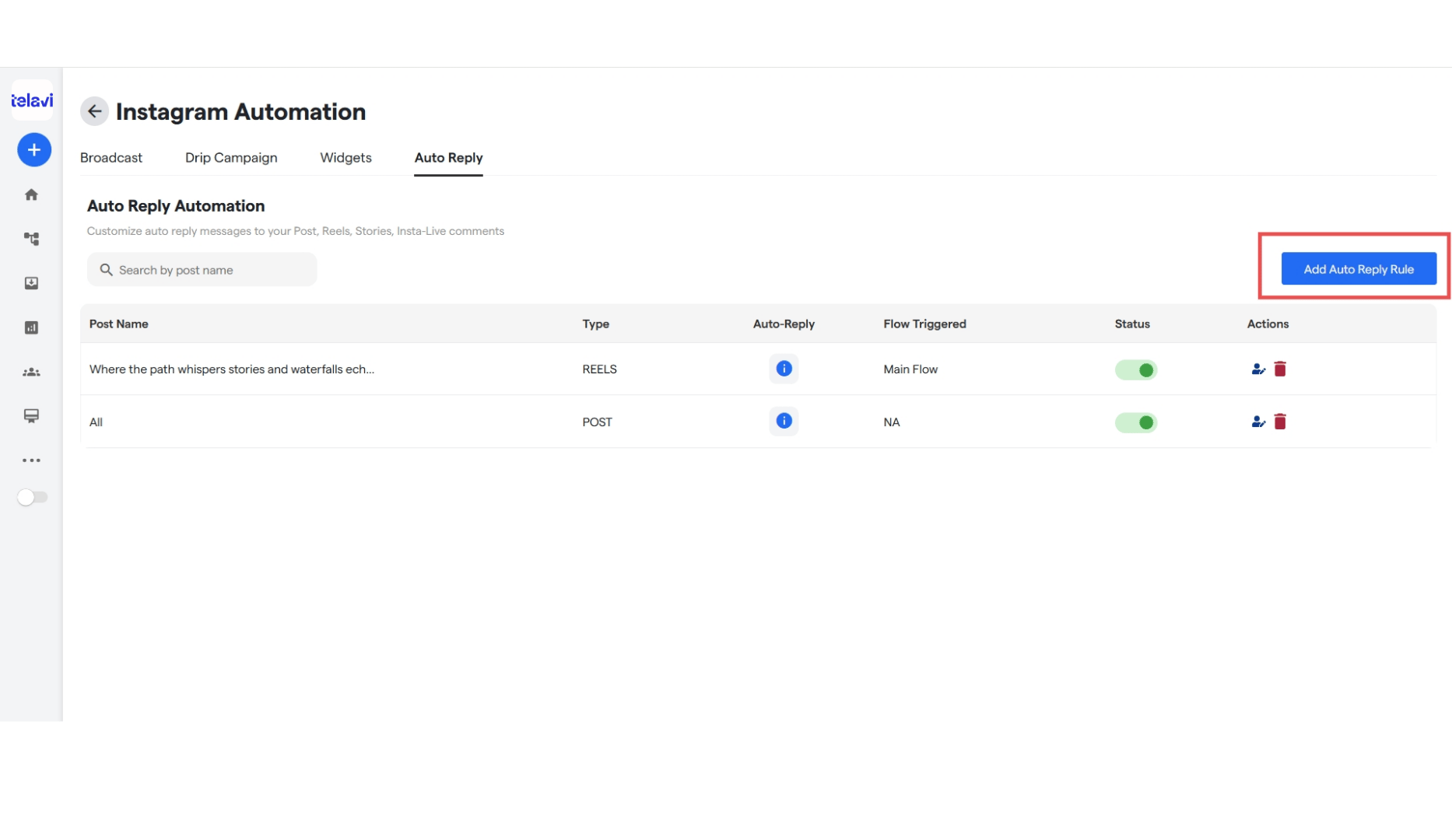Open the analytics chart icon in sidebar
This screenshot has width=1452, height=840.
coord(31,327)
